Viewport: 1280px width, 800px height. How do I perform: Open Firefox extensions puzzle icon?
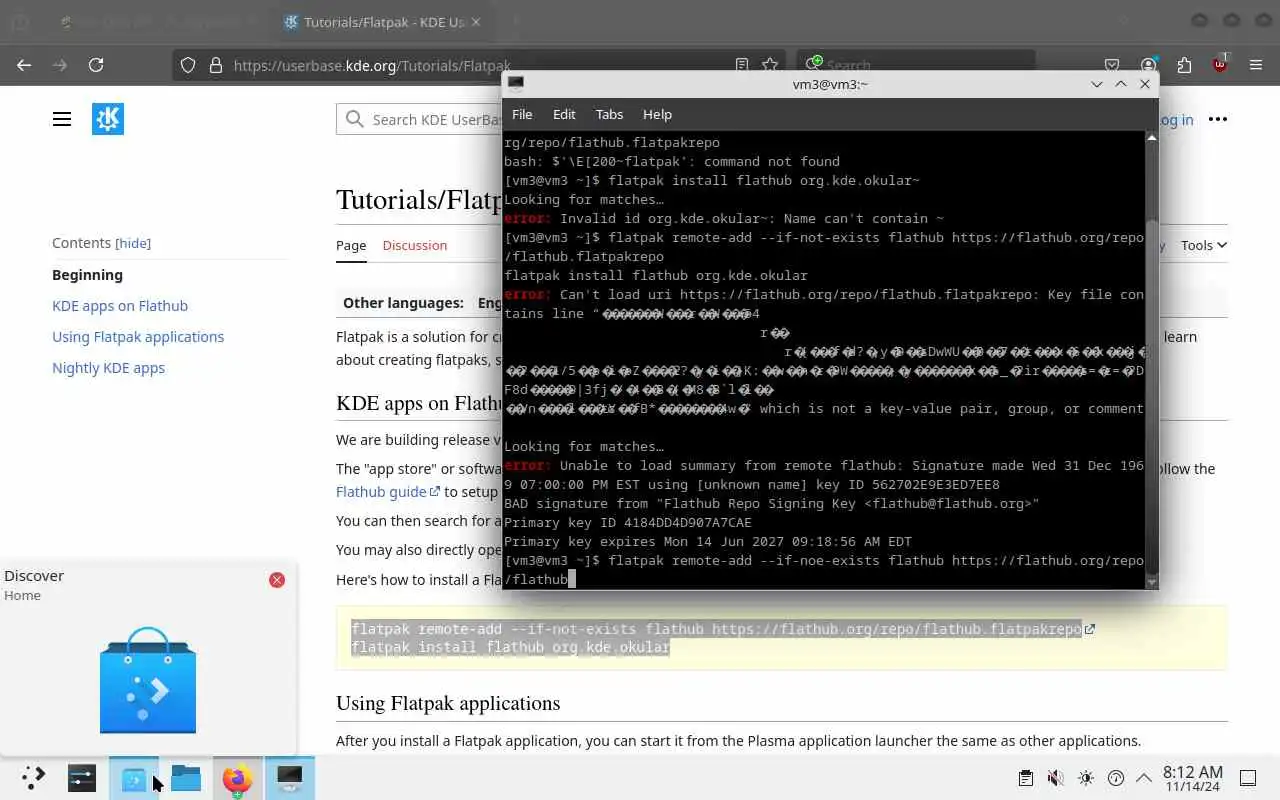click(1184, 65)
